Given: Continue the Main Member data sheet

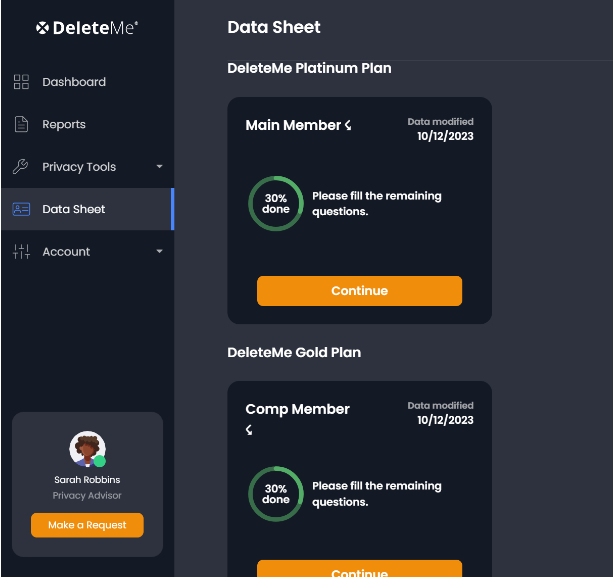Looking at the screenshot, I should [359, 291].
